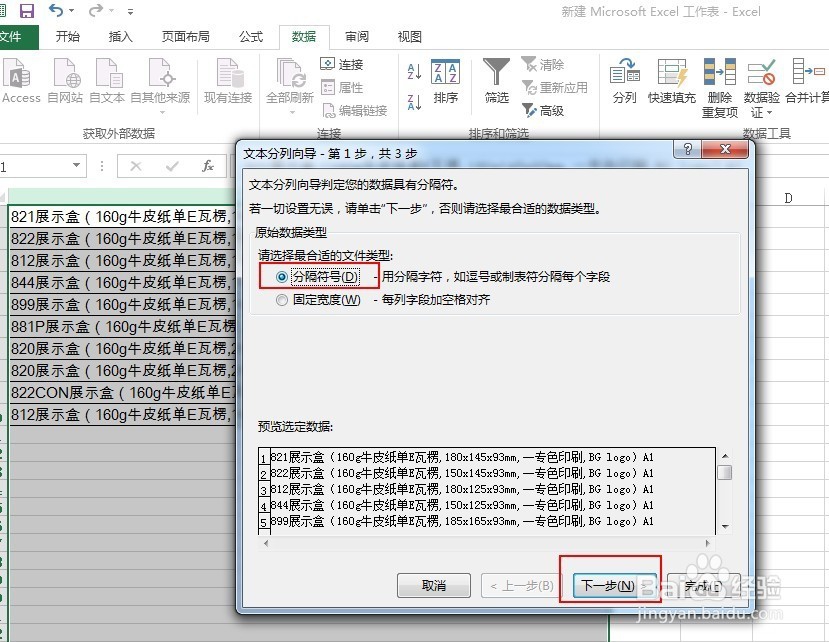829x642 pixels.
Task: Click the 上一步(B) Back button in wizard
Action: 522,585
